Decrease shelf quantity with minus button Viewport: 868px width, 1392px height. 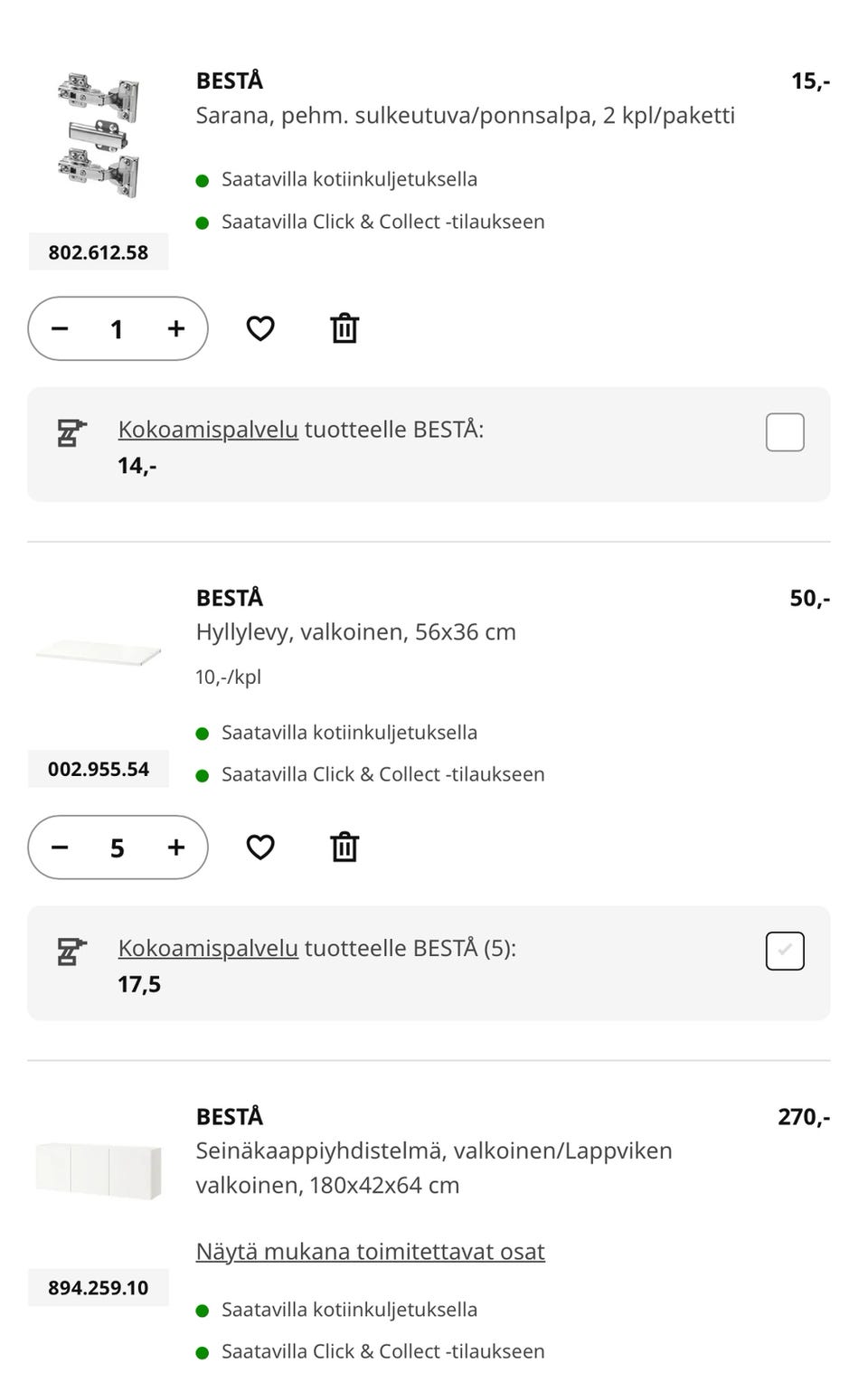[x=60, y=848]
